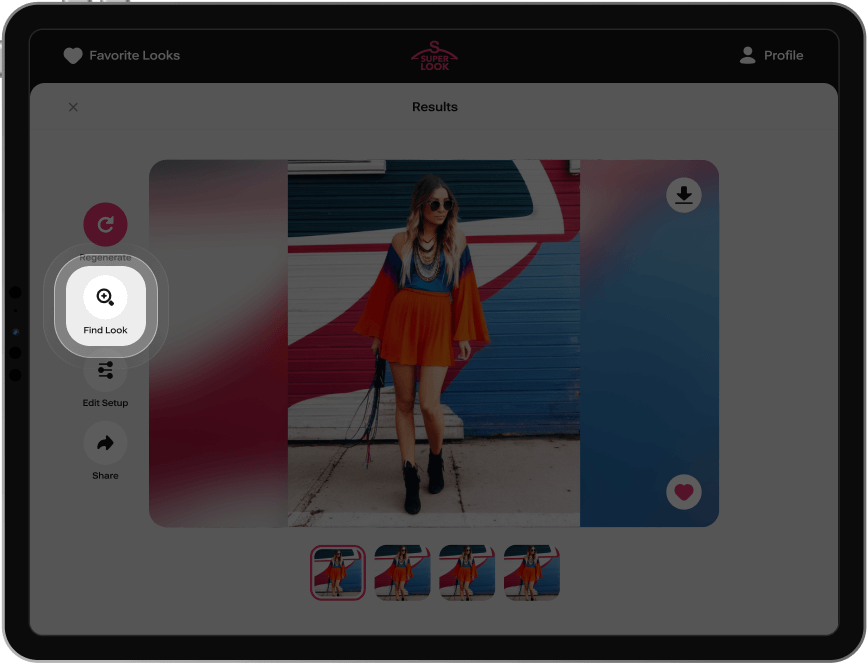
Task: Open Edit Setup sliders icon
Action: coord(105,371)
